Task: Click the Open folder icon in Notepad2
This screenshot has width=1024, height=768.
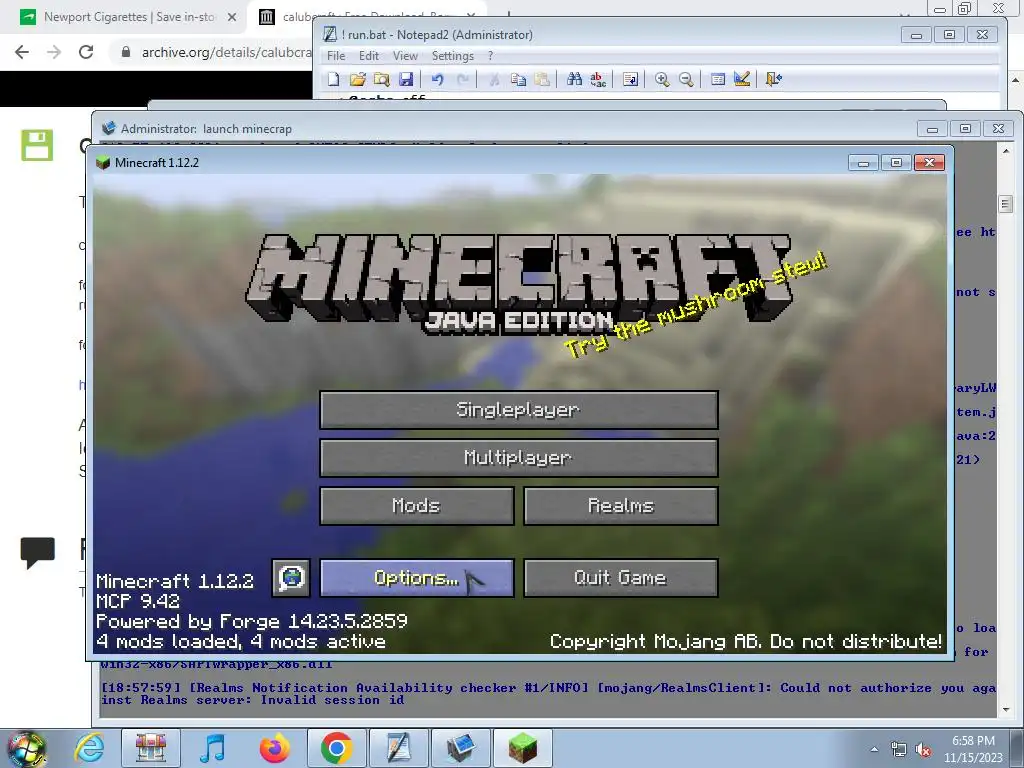Action: pos(357,80)
